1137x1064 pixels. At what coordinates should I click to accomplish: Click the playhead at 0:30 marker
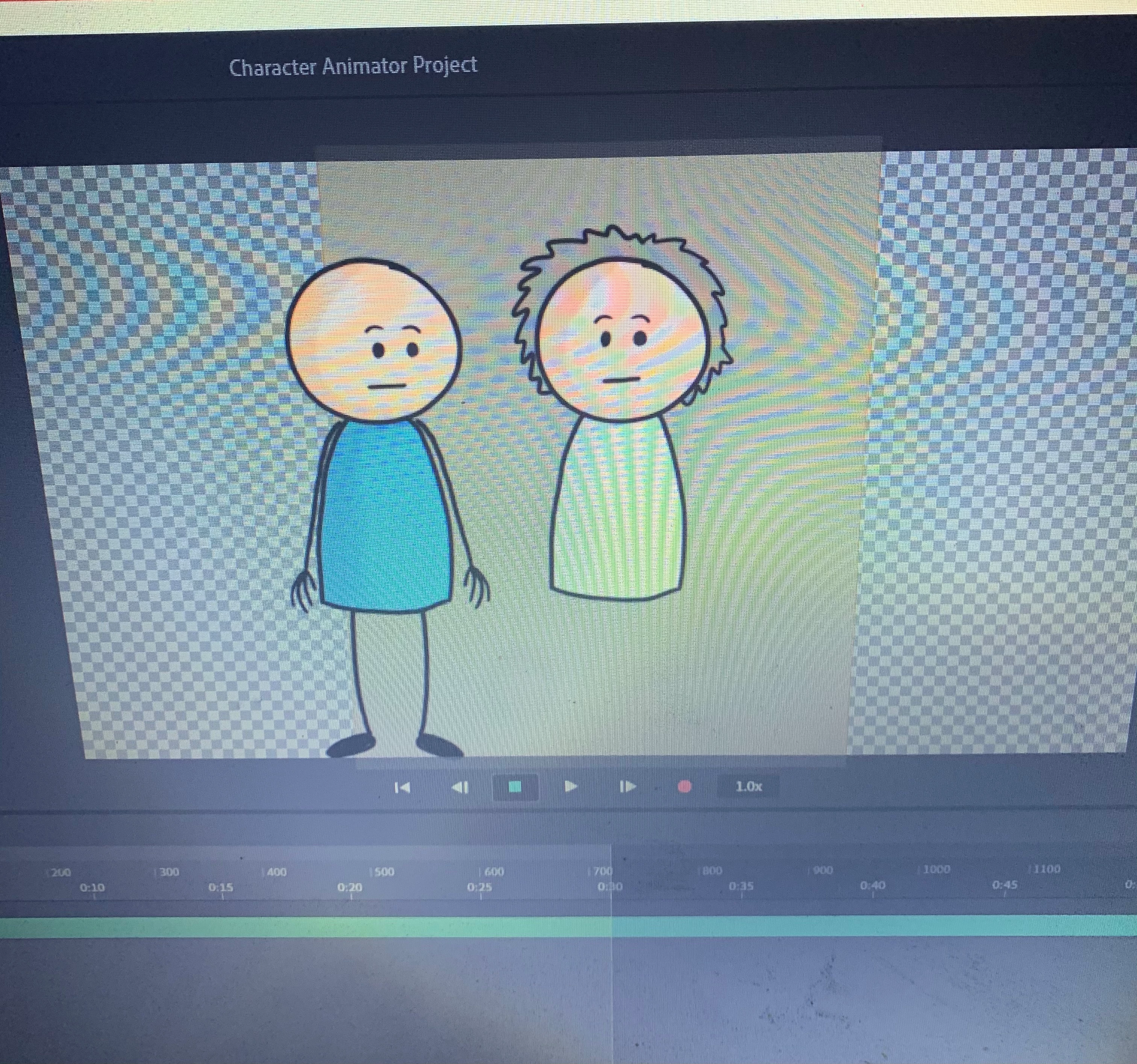pyautogui.click(x=611, y=887)
